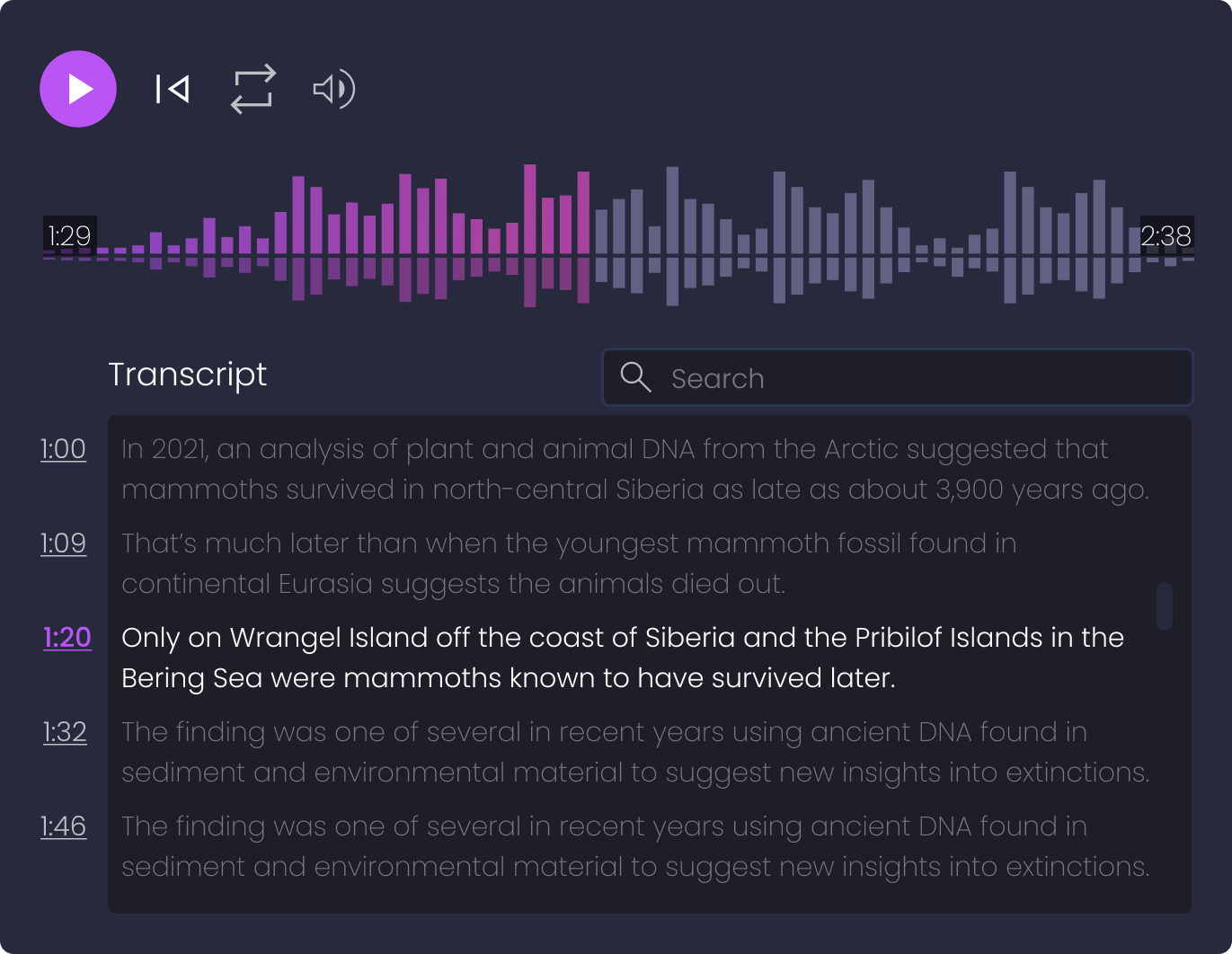Viewport: 1232px width, 954px height.
Task: Click the 2:38 end time label
Action: pos(1166,235)
